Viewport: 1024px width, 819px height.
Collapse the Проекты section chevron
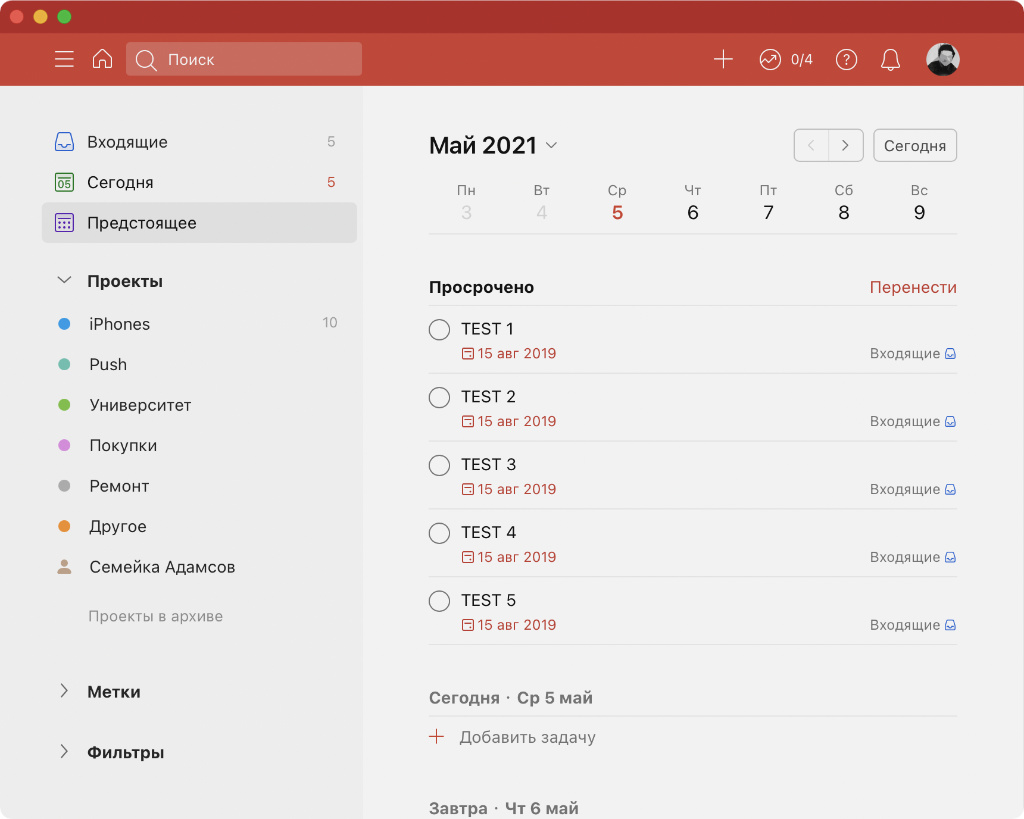point(64,280)
